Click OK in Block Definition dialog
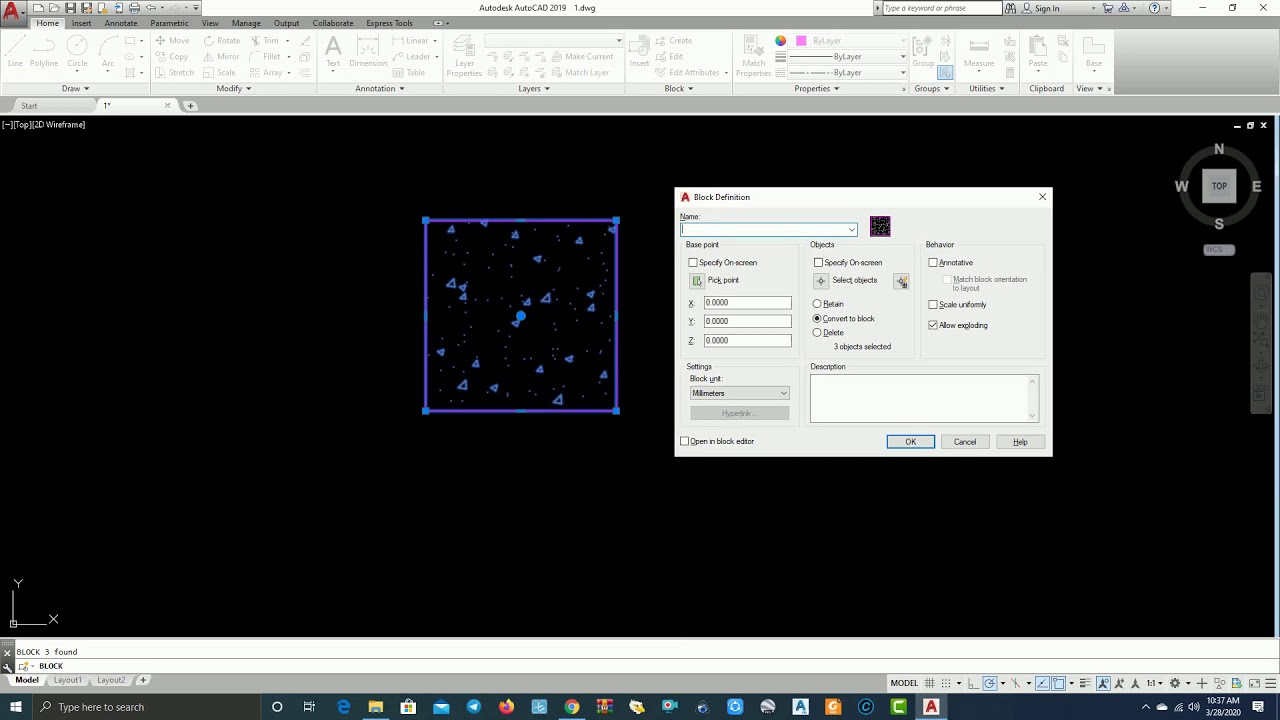 [x=911, y=442]
